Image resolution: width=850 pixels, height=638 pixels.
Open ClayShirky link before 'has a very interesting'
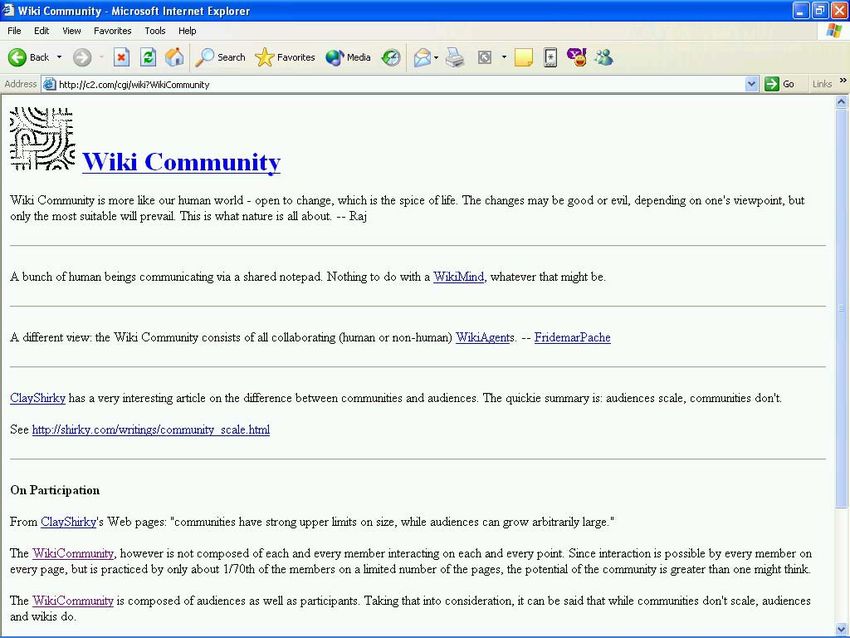point(37,398)
